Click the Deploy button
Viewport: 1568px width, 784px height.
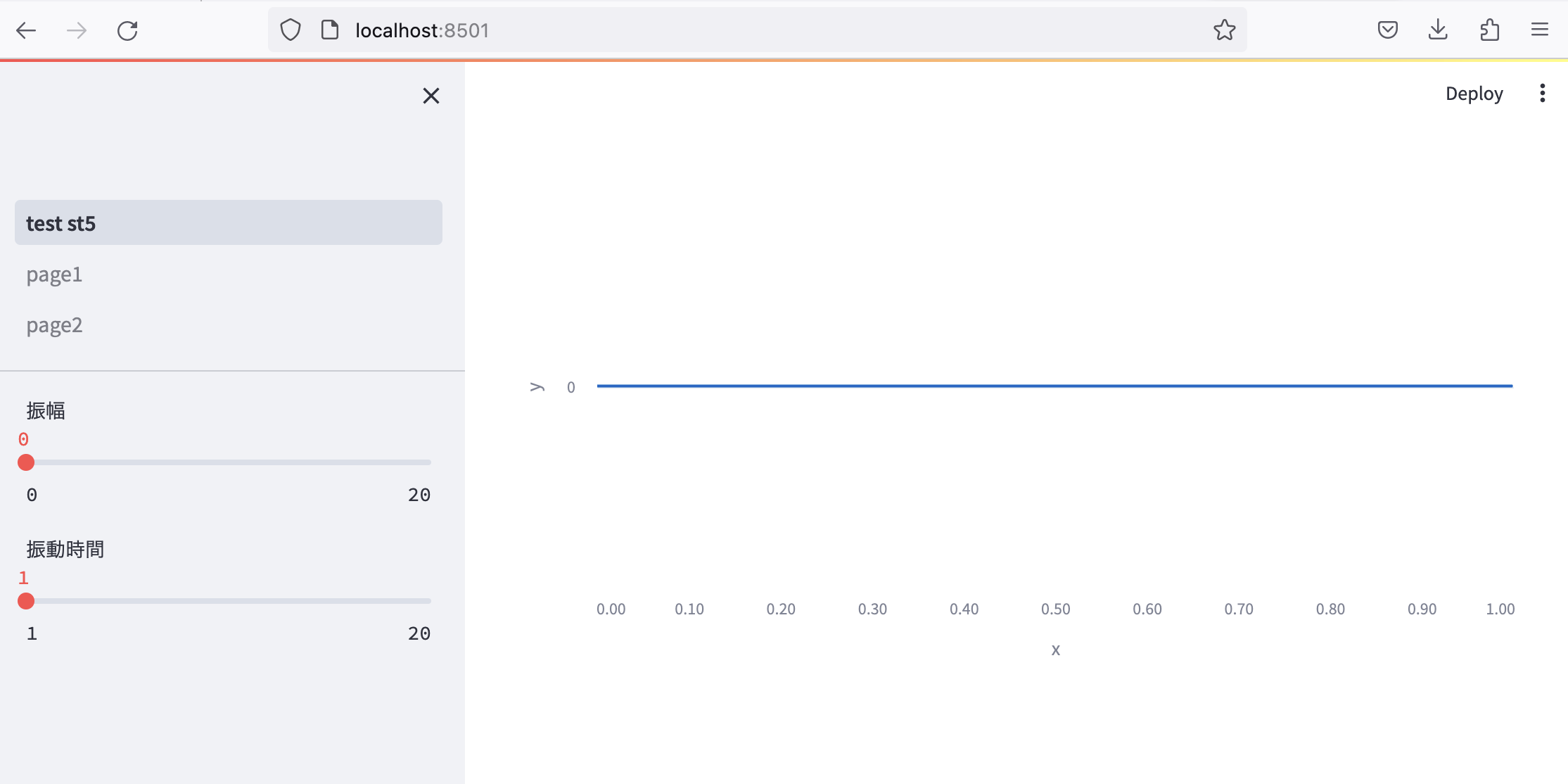1474,94
